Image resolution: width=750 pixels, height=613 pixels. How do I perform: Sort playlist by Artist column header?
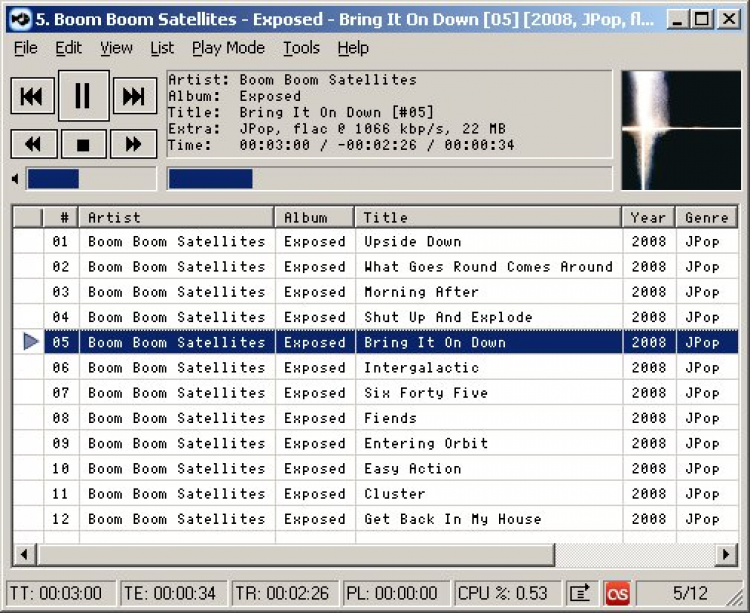pos(176,218)
